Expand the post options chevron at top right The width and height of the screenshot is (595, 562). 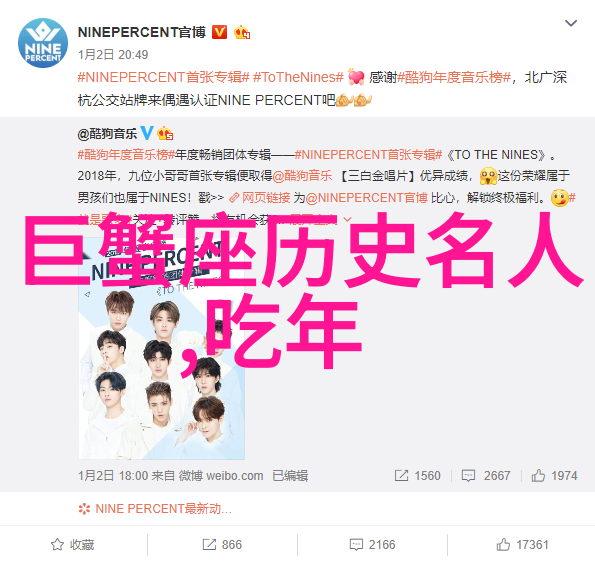pos(571,24)
